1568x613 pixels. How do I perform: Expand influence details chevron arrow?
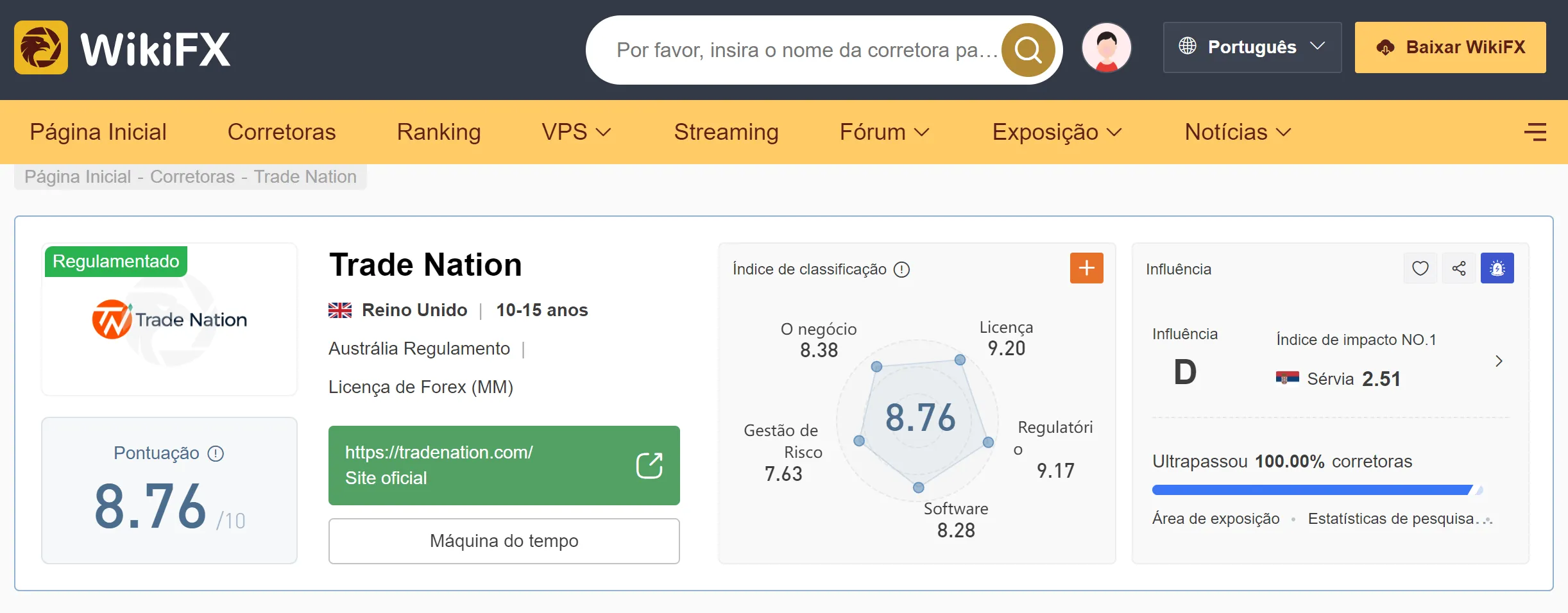[x=1499, y=361]
